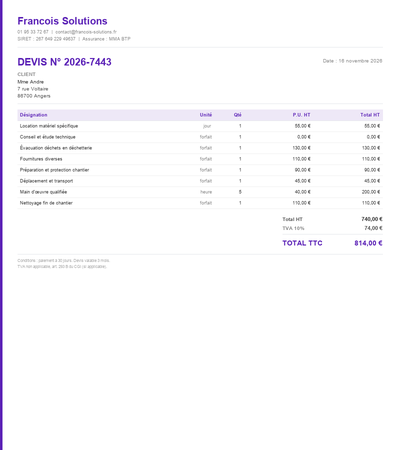Click quantity 5 in Main d'œuvre row
Screen dimensions: 400x450
coord(240,192)
